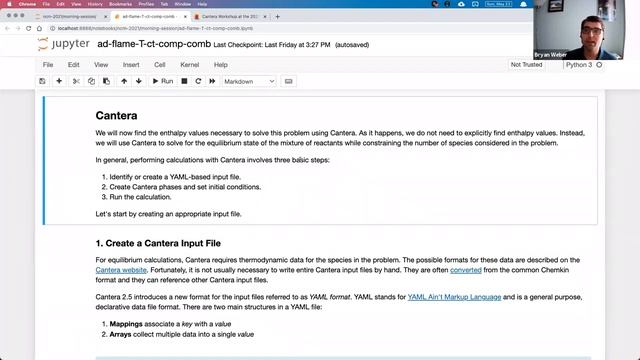The image size is (640, 360).
Task: Click the Not Trusted button
Action: click(x=527, y=65)
